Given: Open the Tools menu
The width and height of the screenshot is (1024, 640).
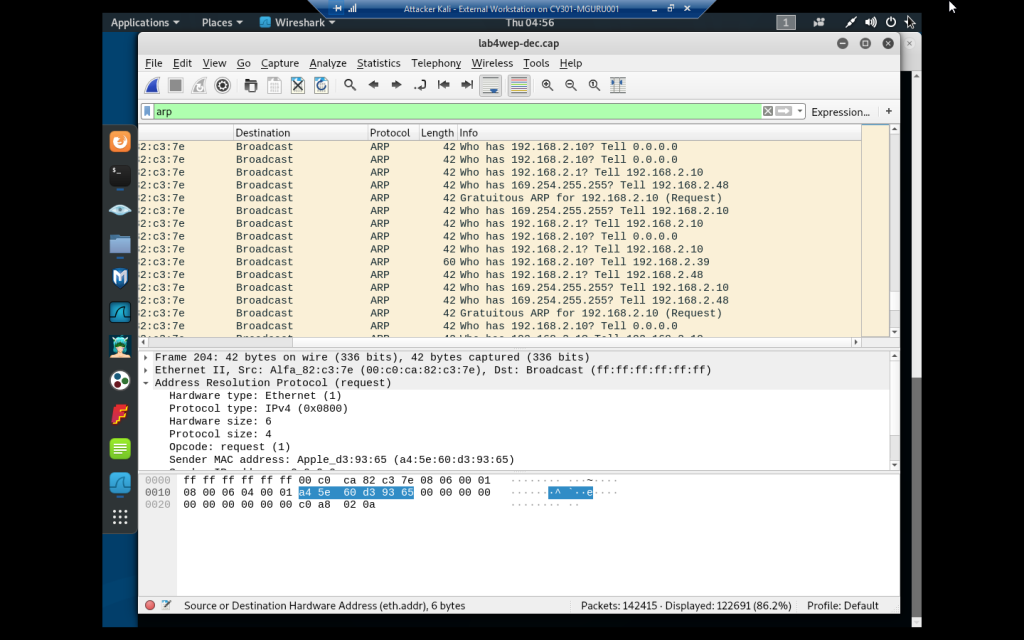Looking at the screenshot, I should 536,63.
